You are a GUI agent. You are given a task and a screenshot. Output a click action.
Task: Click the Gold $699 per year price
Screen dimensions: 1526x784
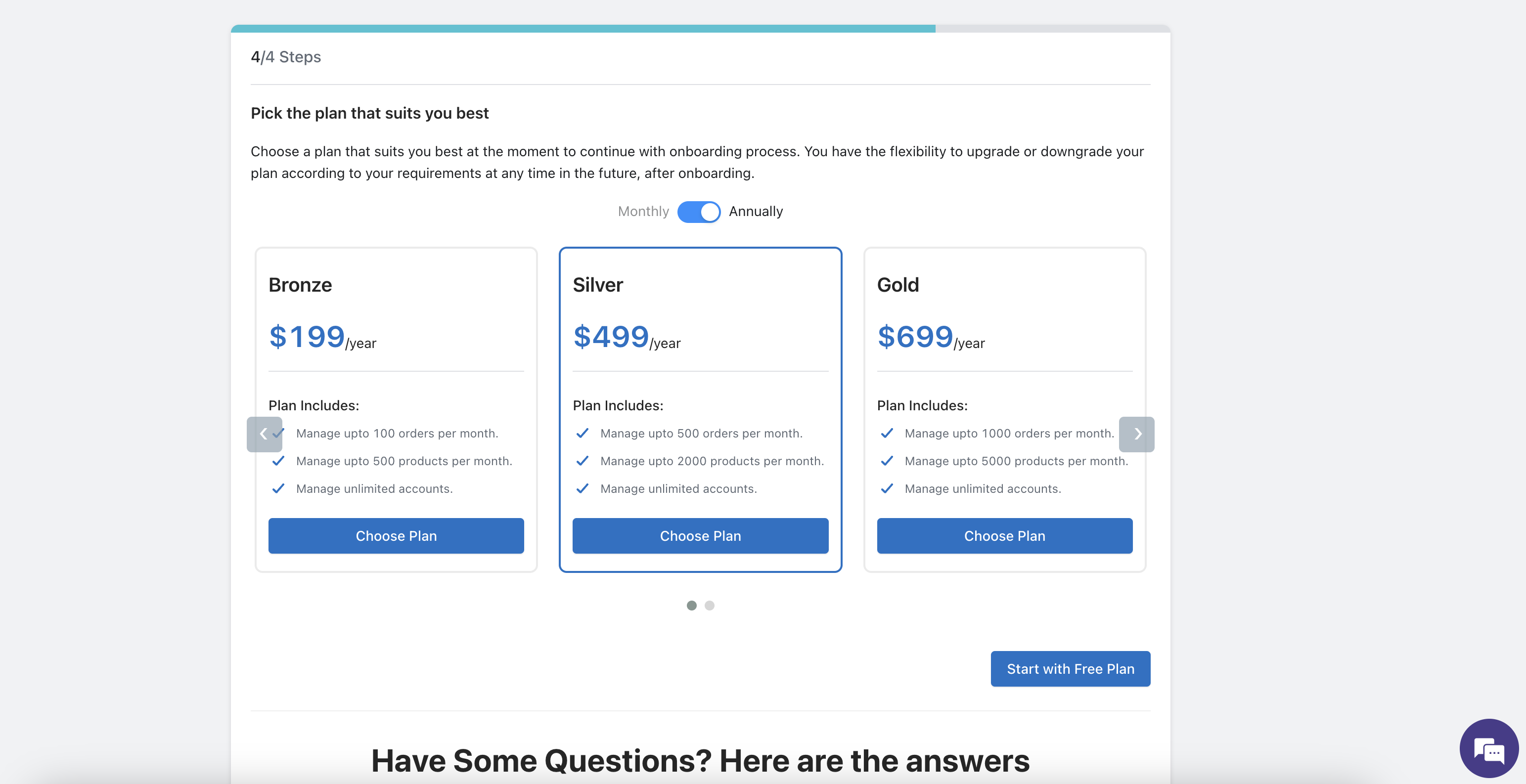pyautogui.click(x=931, y=337)
